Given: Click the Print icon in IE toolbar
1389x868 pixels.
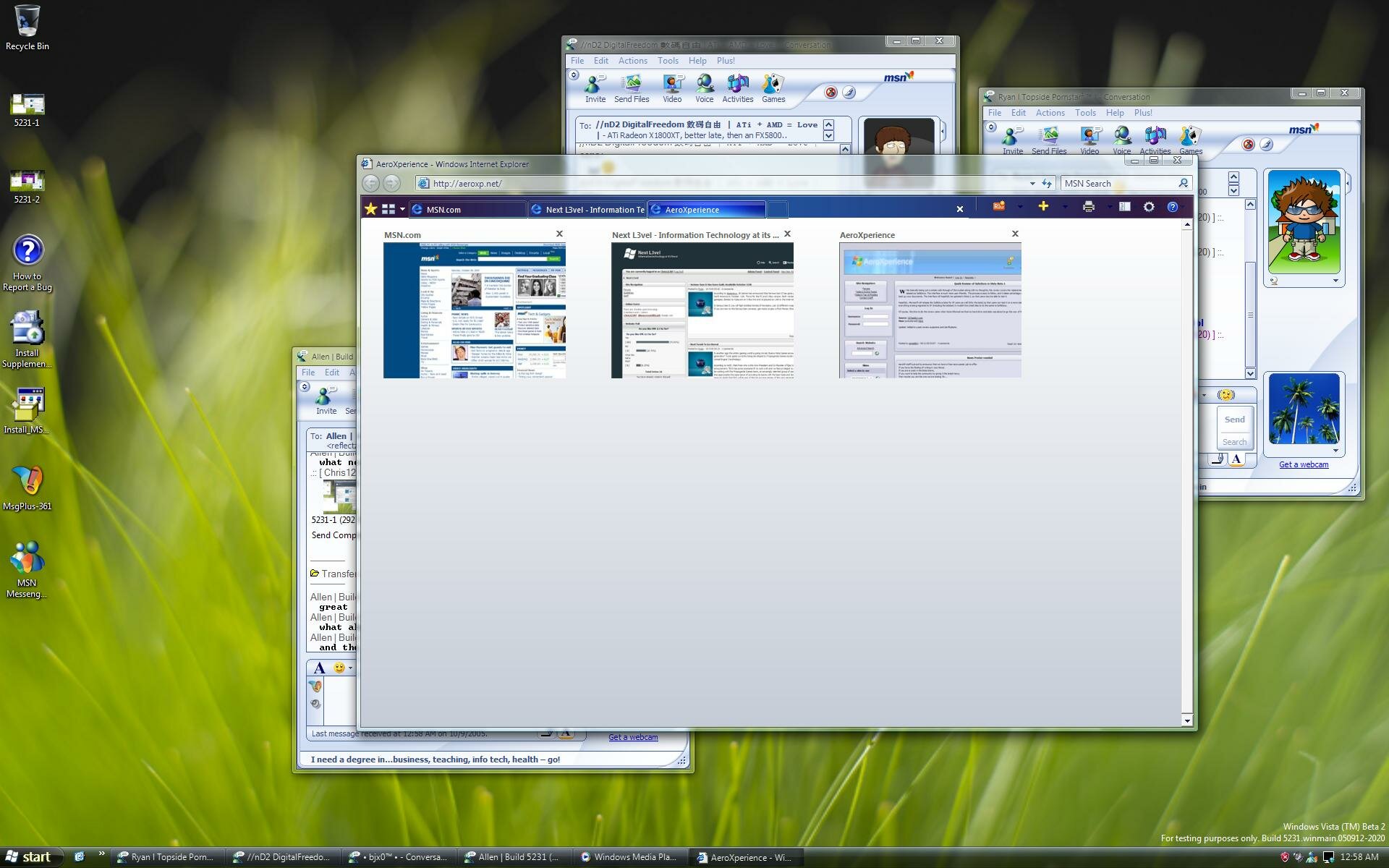Looking at the screenshot, I should (x=1089, y=207).
